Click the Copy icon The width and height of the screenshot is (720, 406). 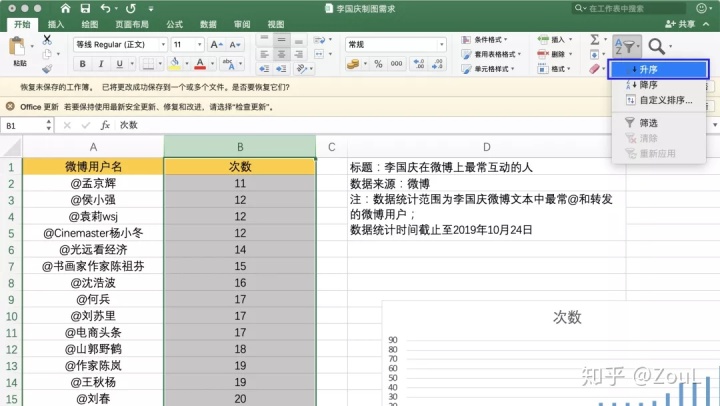[47, 54]
